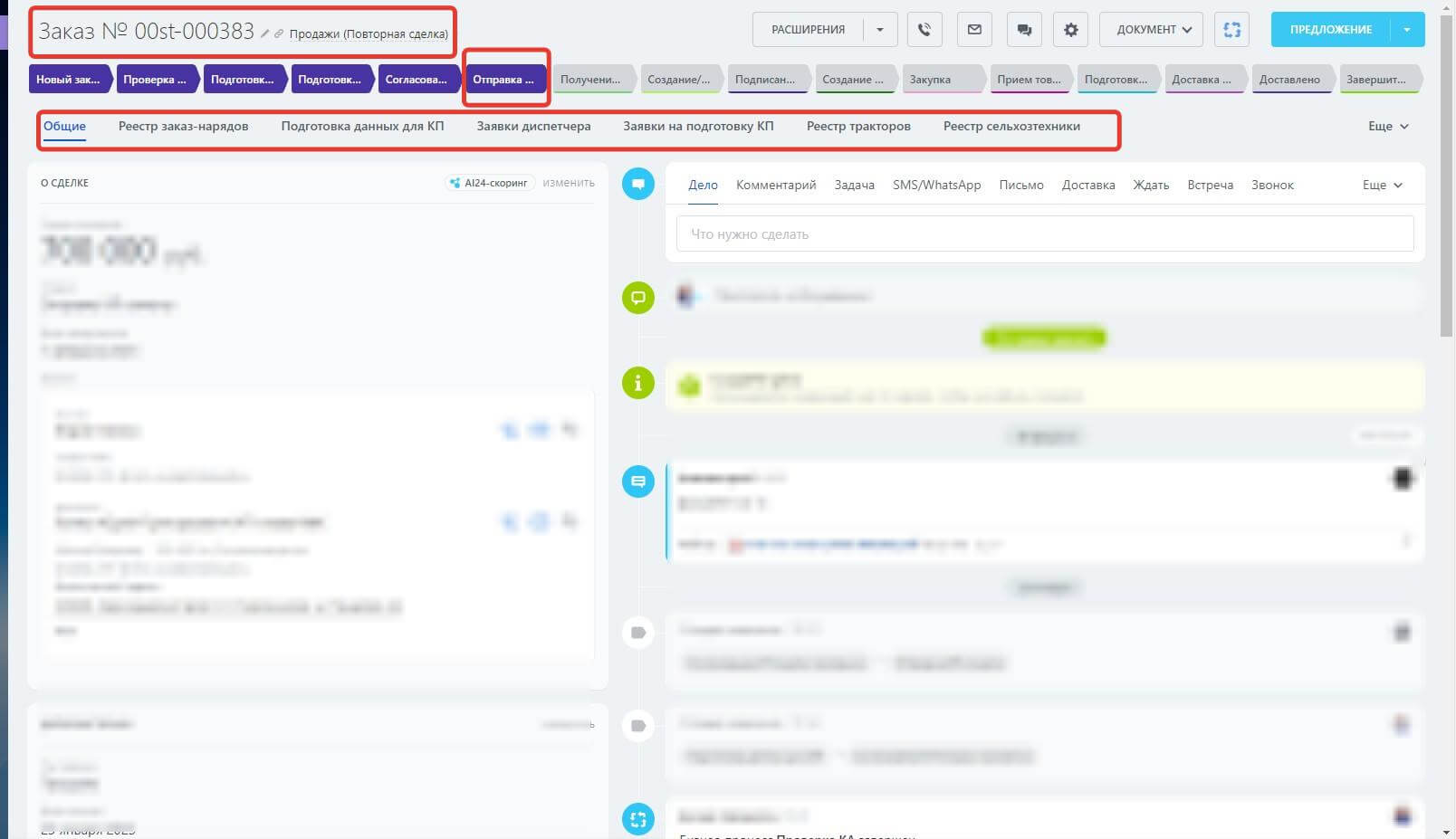Expand the arrow next to ПРЕДЛОЖЕНИЕ
This screenshot has width=1456, height=839.
(1407, 30)
